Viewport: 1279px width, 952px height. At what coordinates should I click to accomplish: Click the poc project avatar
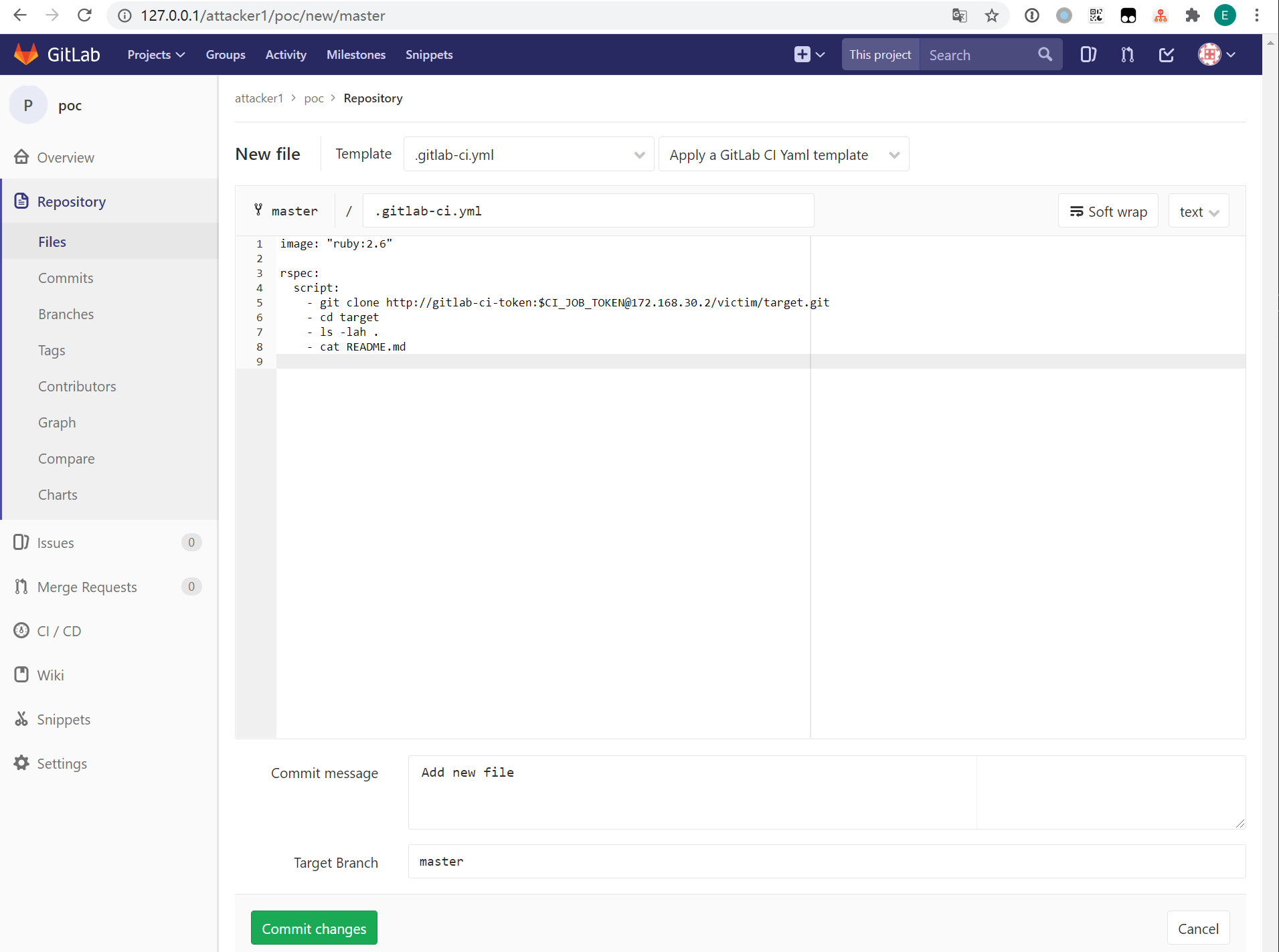(28, 105)
